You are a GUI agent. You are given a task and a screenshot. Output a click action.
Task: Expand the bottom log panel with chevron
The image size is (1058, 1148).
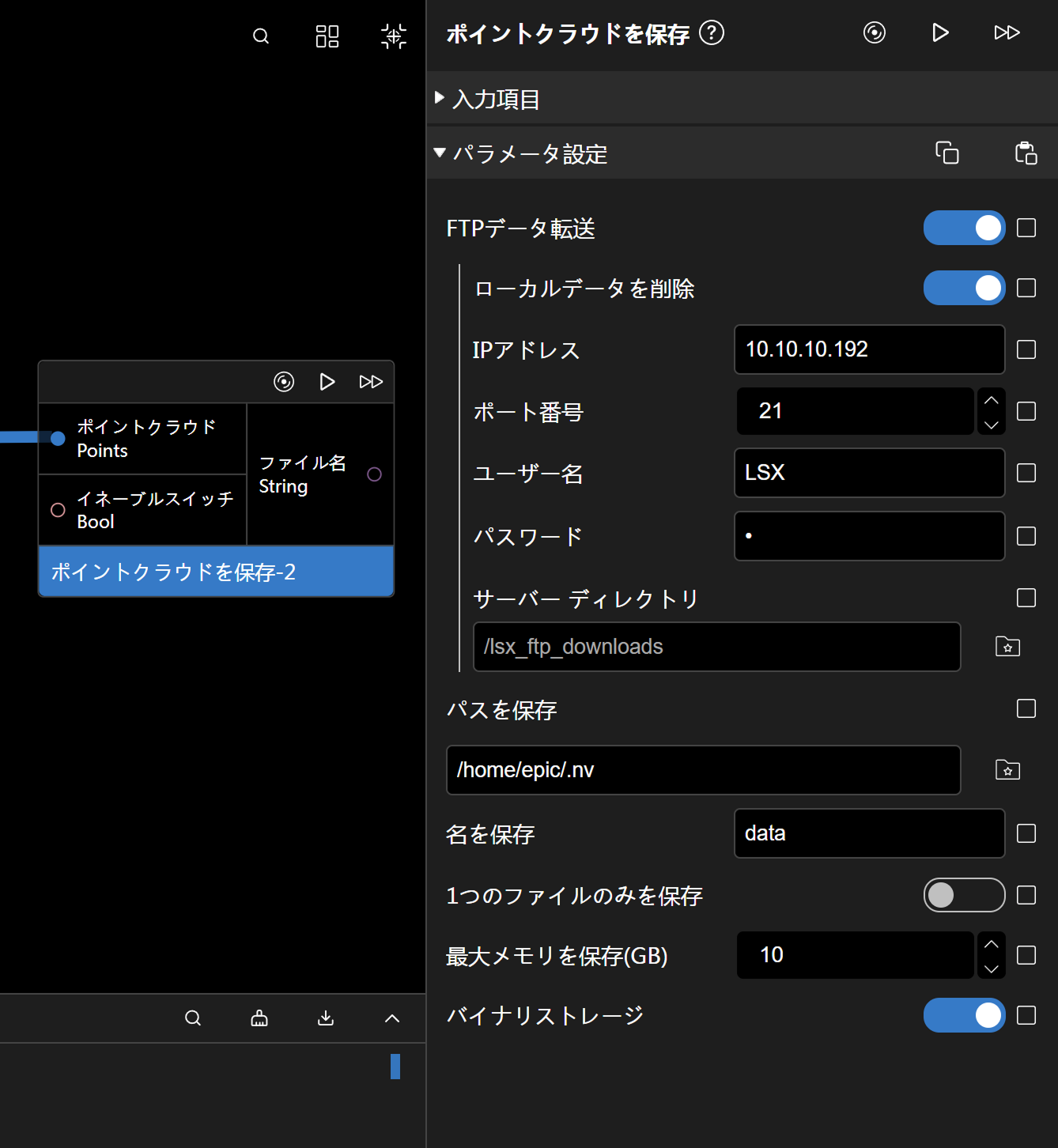coord(392,1018)
